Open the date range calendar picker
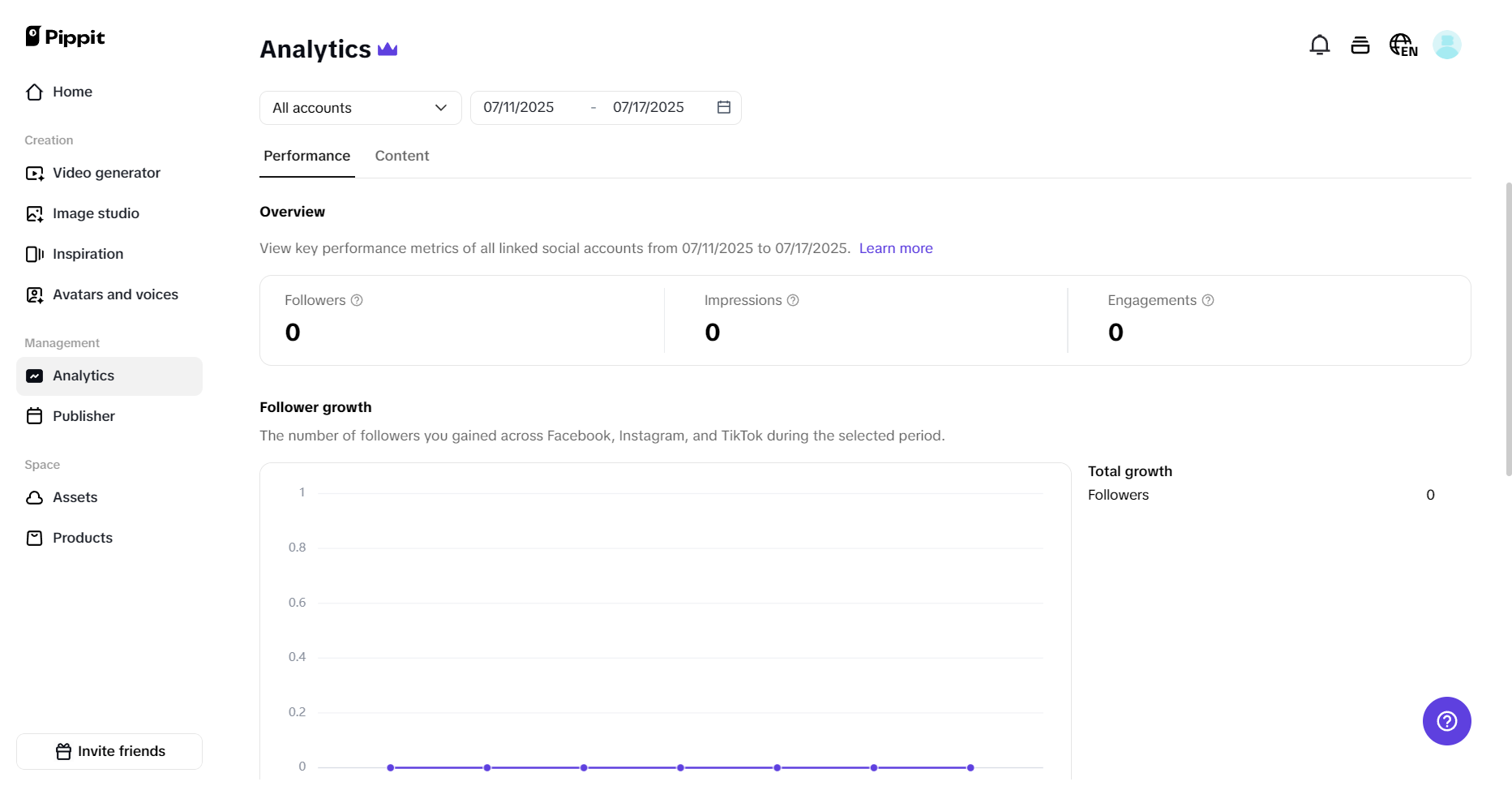The image size is (1512, 786). (724, 107)
